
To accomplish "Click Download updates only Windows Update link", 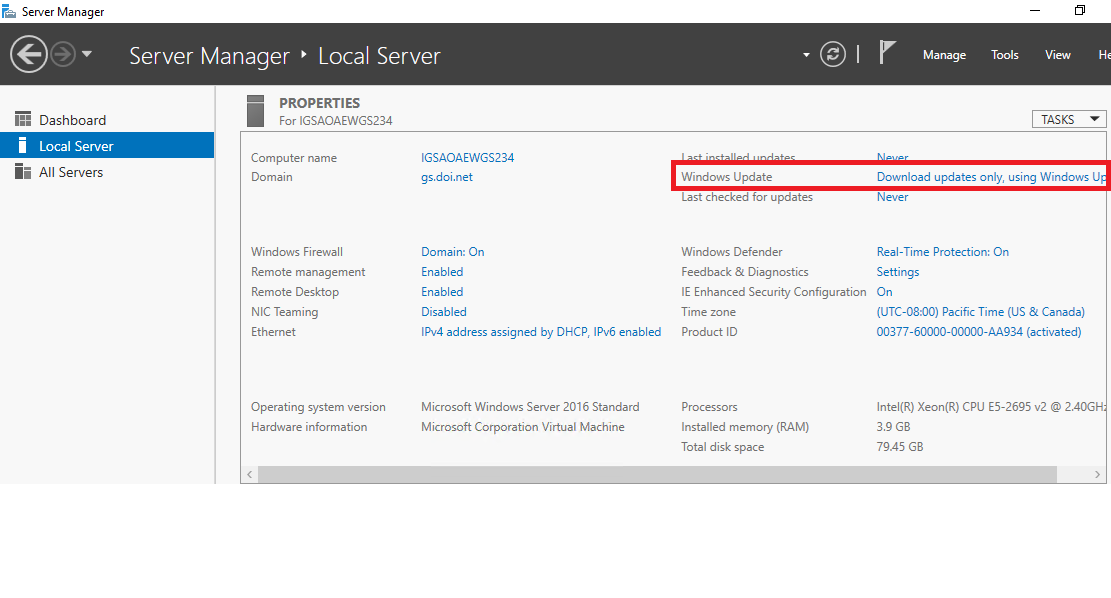I will [x=991, y=176].
